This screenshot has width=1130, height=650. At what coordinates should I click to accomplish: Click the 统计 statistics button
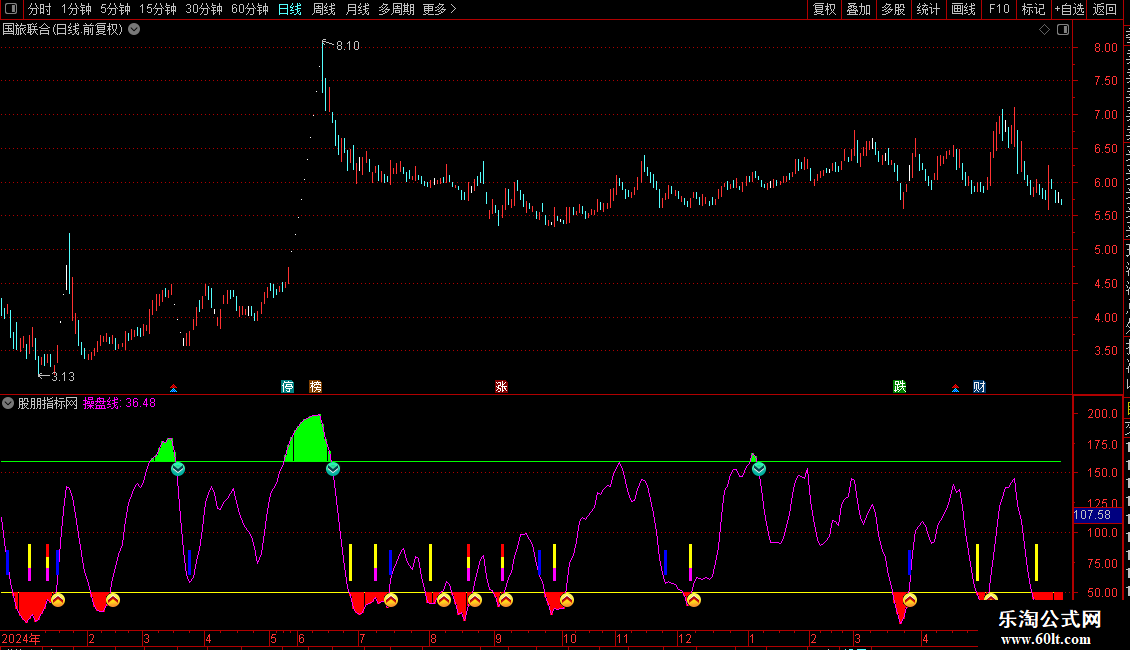[928, 9]
